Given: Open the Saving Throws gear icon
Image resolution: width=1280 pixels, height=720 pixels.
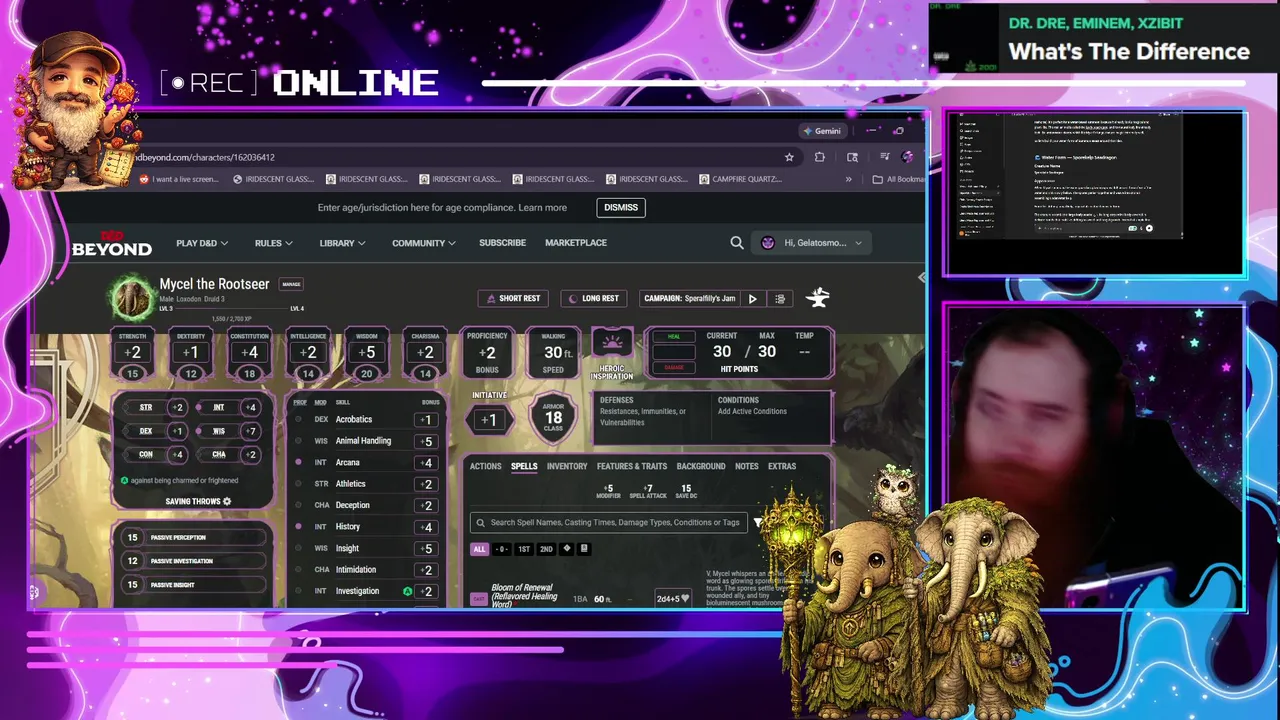Looking at the screenshot, I should click(x=227, y=501).
